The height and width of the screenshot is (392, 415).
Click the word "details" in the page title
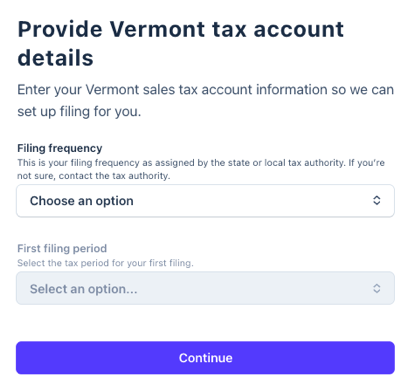pyautogui.click(x=55, y=58)
